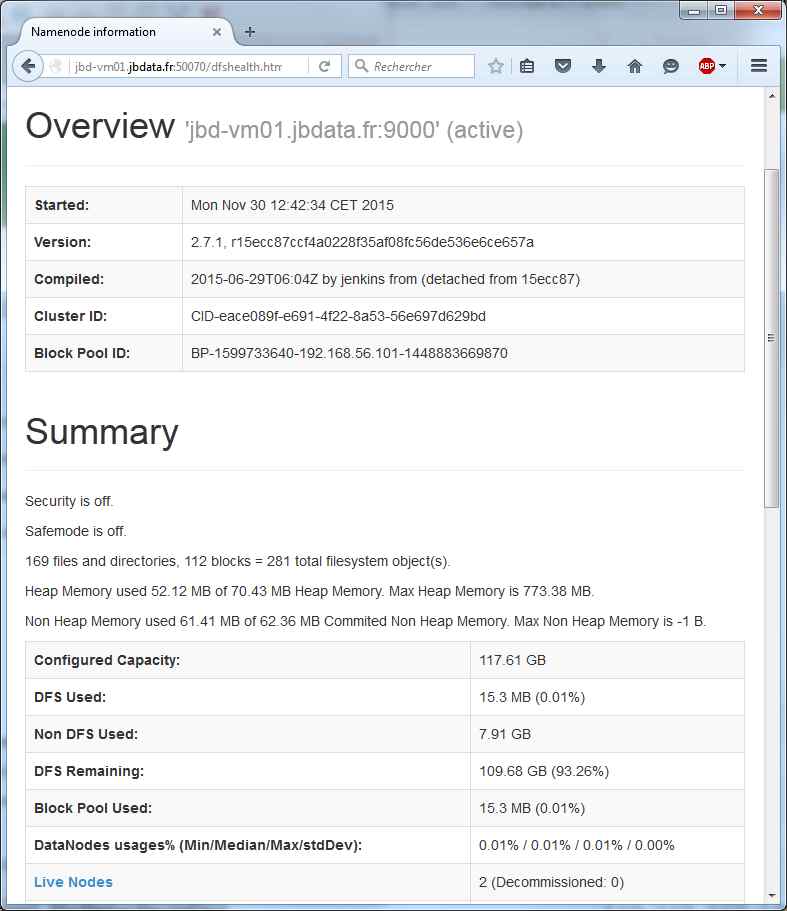Open the Live Nodes link
Viewport: 787px width, 911px height.
[x=73, y=882]
